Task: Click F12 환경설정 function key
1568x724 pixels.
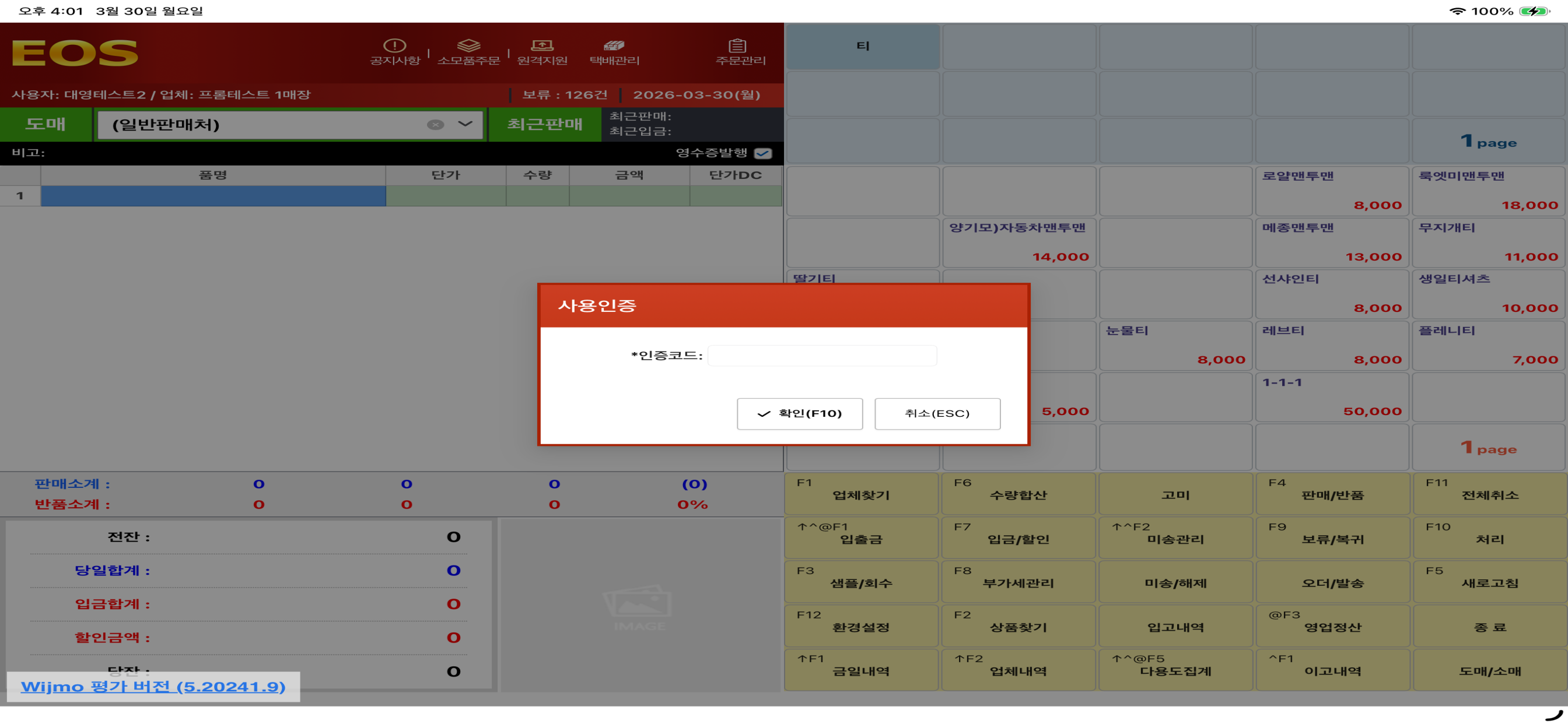Action: (862, 626)
